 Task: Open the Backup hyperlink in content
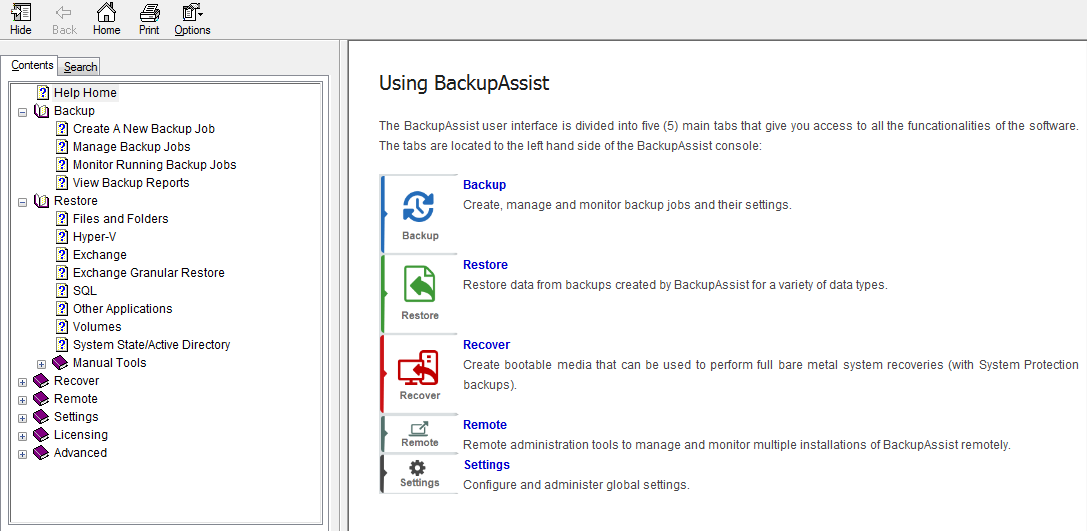pyautogui.click(x=485, y=184)
